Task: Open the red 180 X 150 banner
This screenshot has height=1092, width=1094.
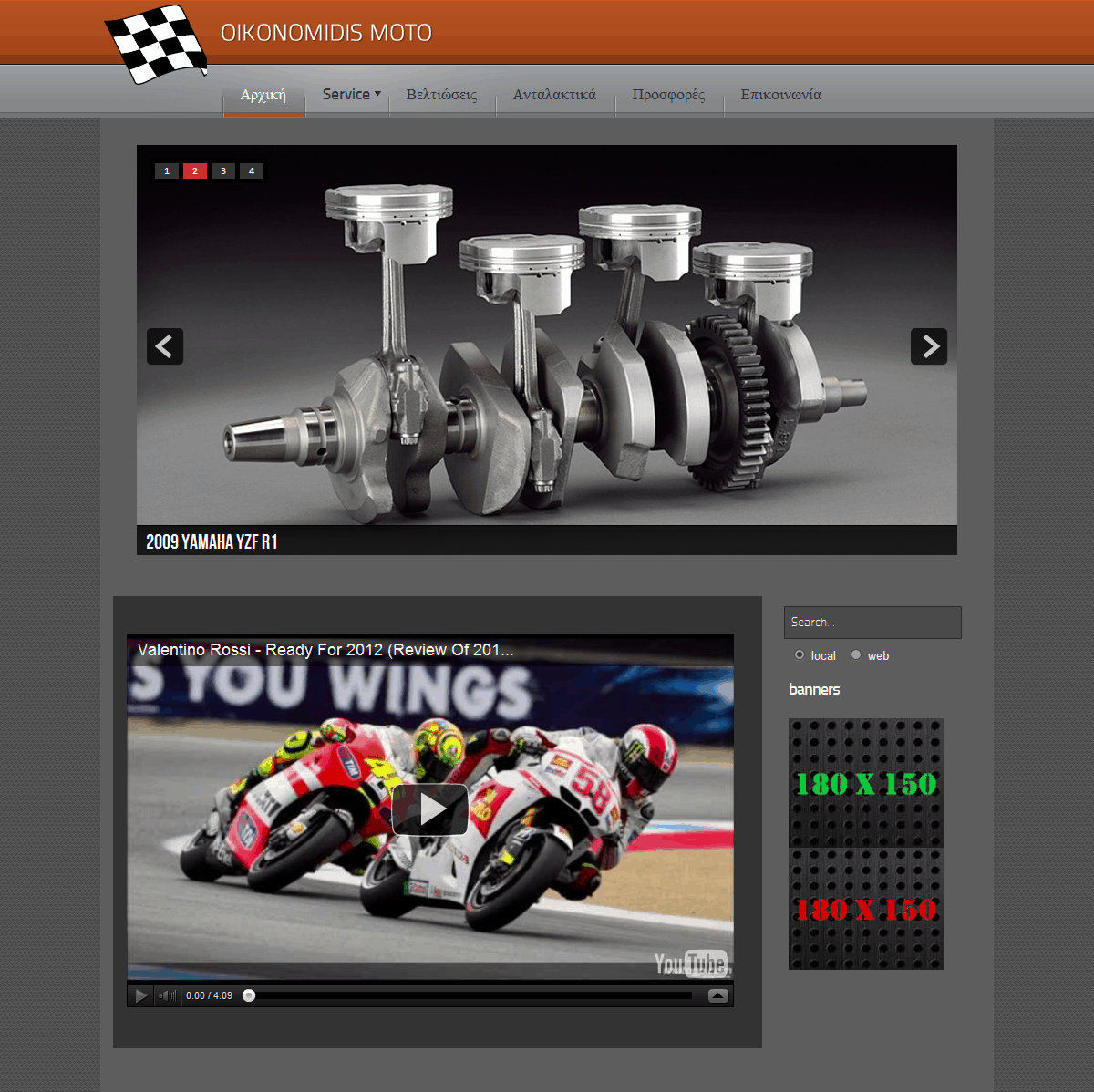Action: 866,909
